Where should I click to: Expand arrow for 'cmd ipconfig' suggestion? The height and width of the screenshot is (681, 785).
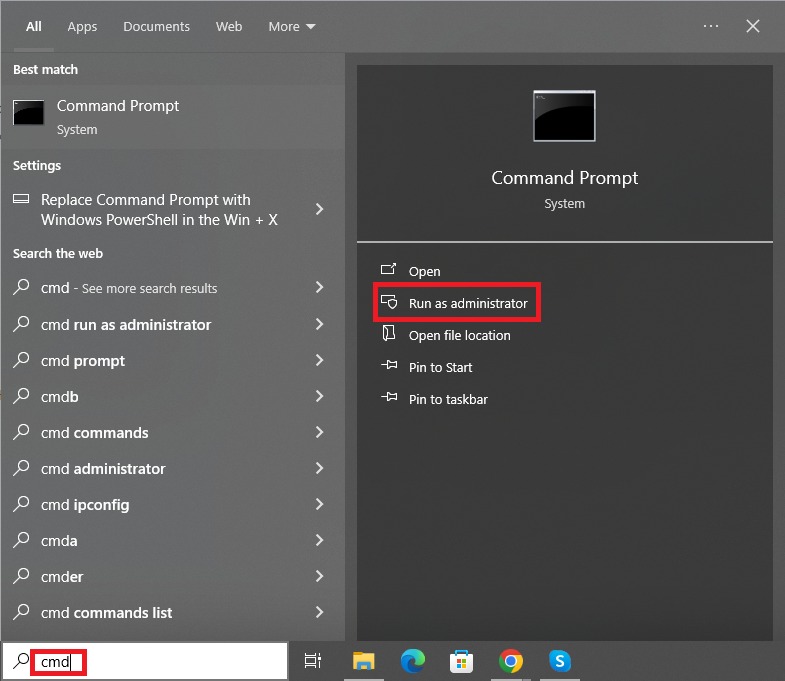tap(319, 504)
